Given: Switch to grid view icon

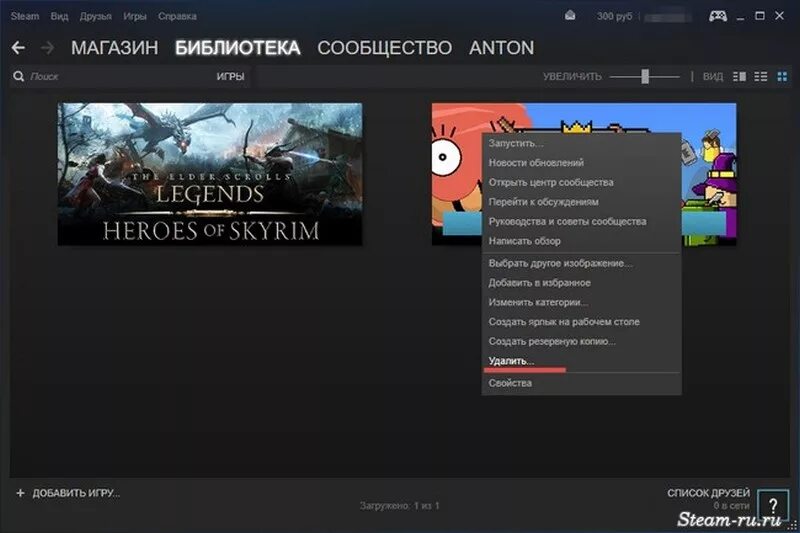Looking at the screenshot, I should (x=782, y=77).
